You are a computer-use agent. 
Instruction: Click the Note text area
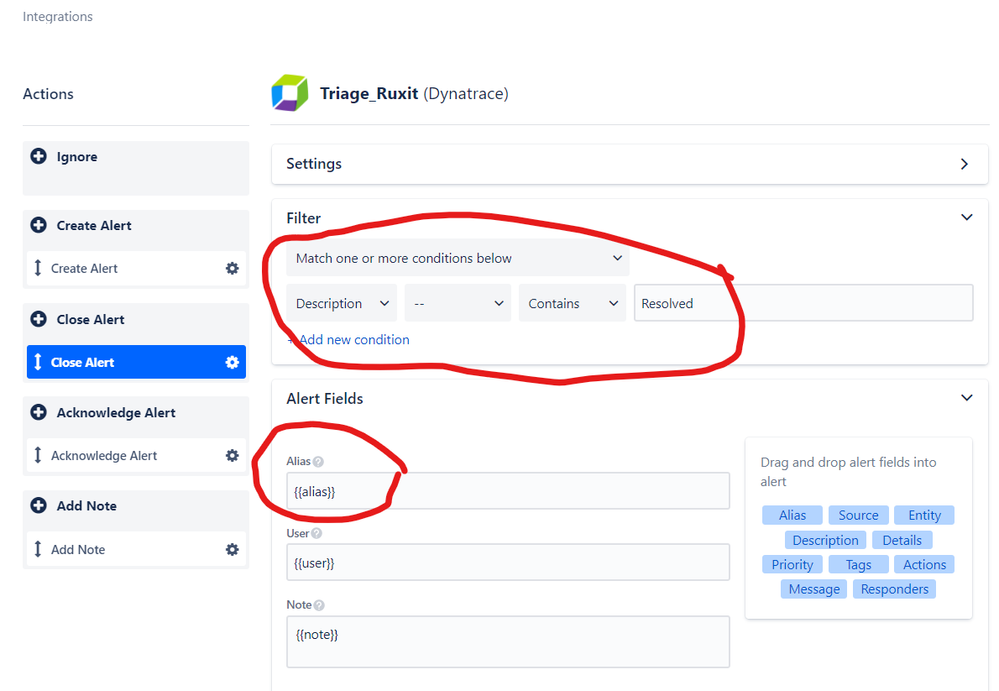tap(508, 641)
